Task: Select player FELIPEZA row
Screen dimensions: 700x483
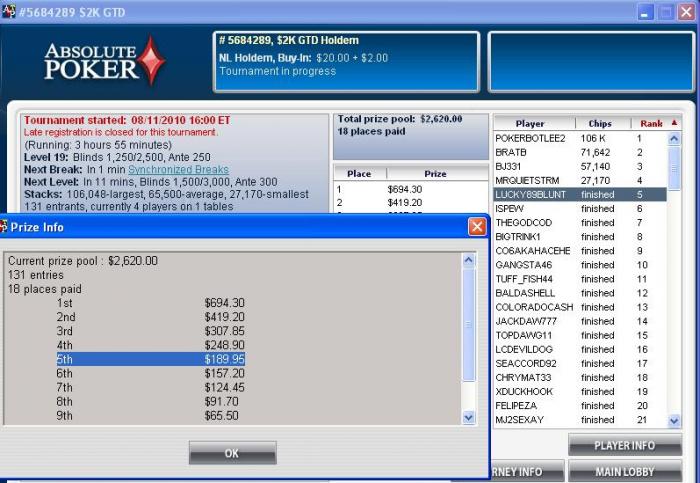Action: 580,405
